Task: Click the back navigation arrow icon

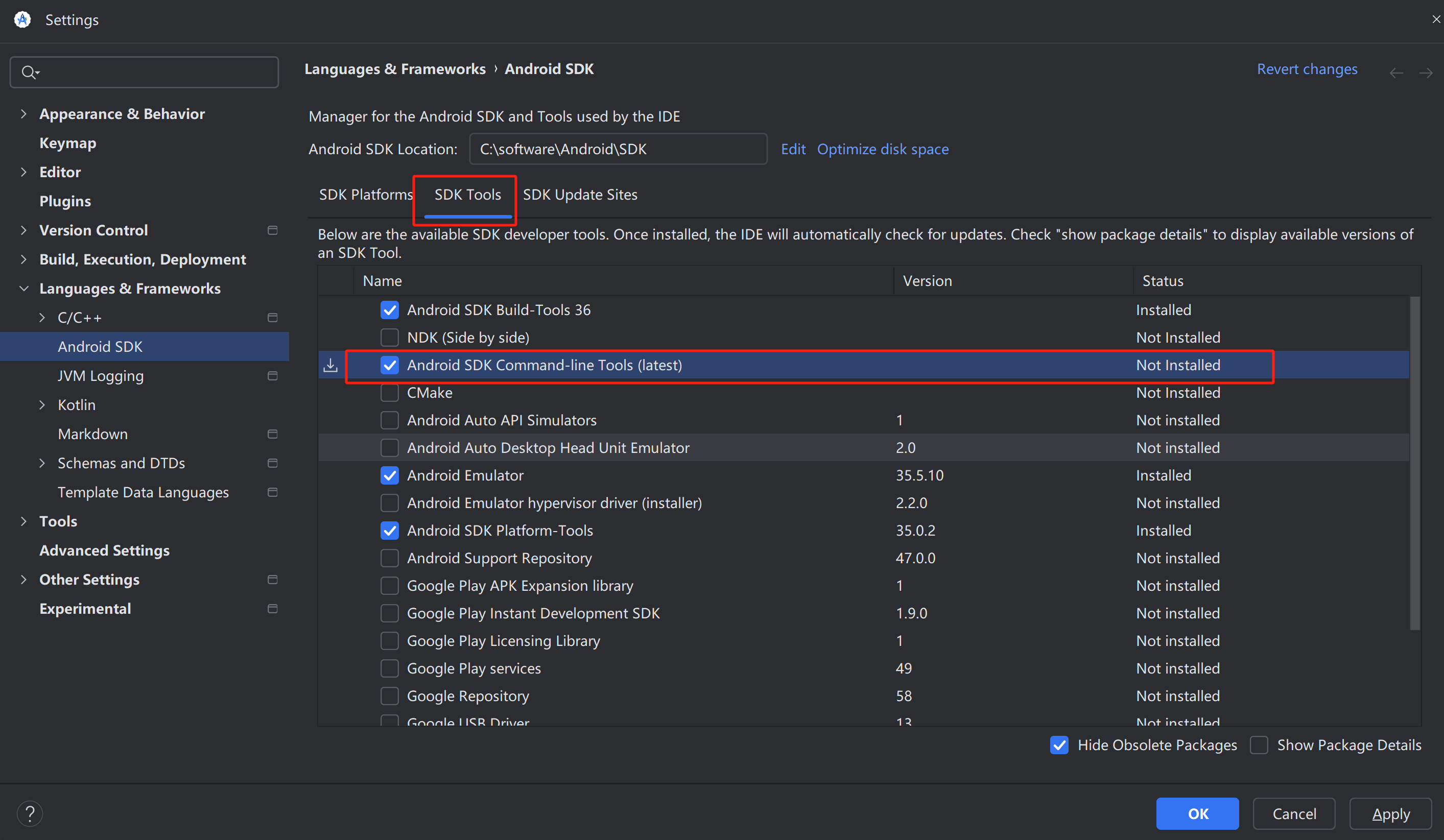Action: (x=1396, y=73)
